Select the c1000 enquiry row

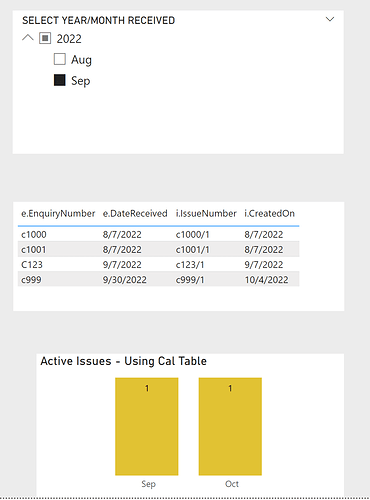point(159,234)
